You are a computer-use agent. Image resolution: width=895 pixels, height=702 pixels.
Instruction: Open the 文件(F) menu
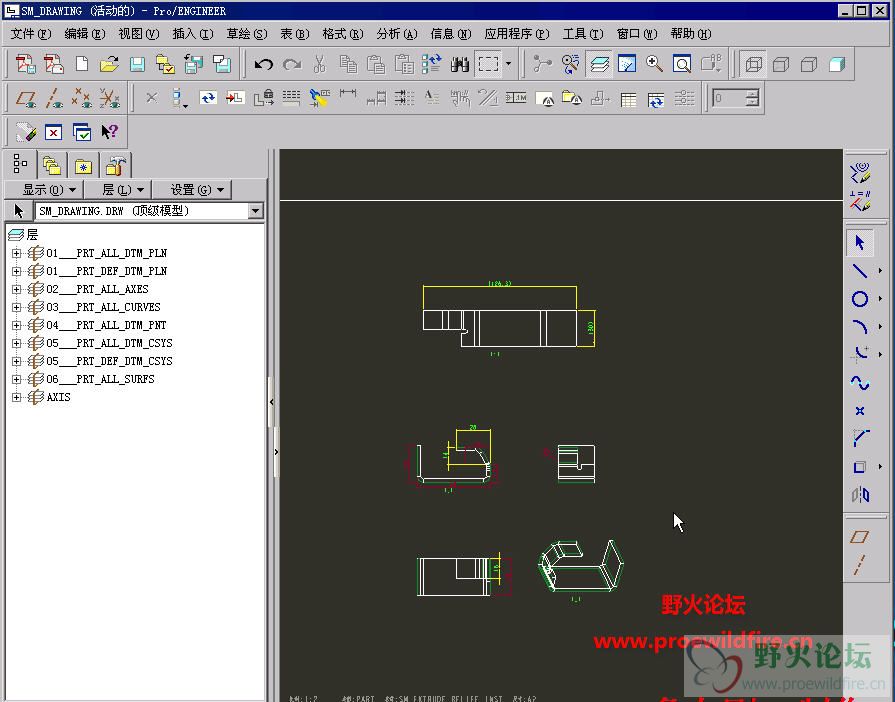[x=31, y=34]
